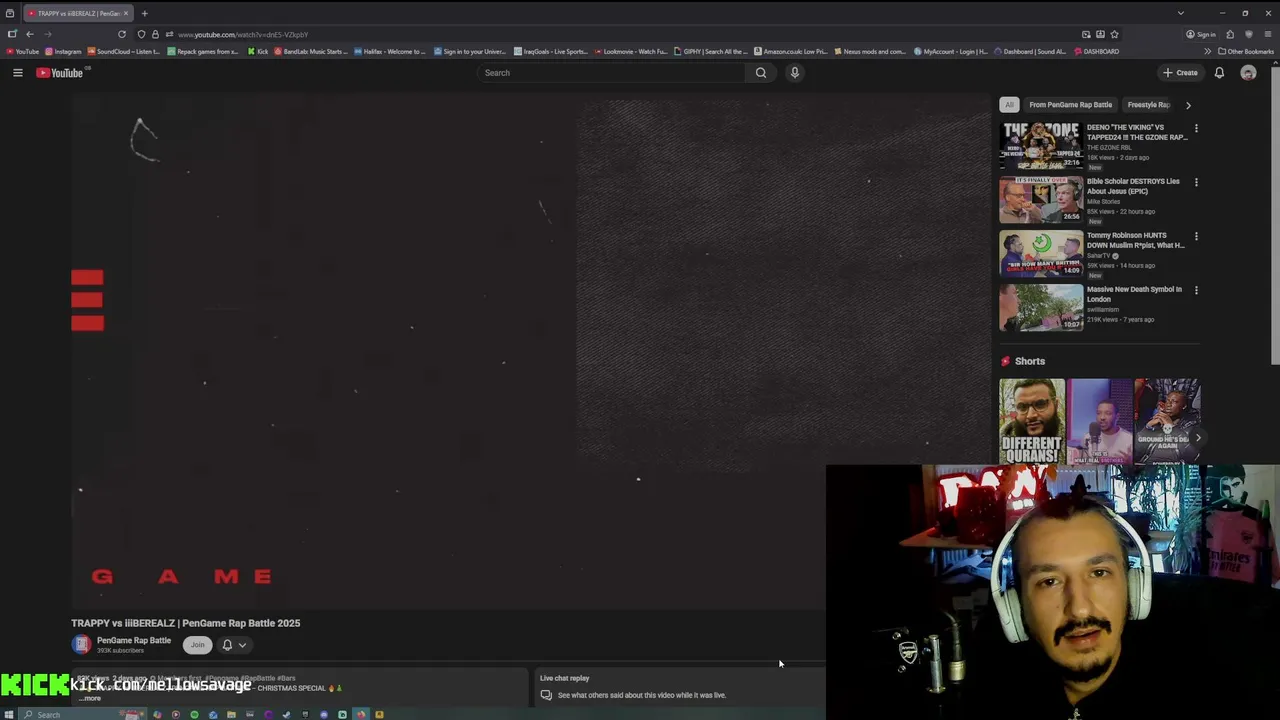Close the TRAPPY vs iiiBEREALZ browser tab

[126, 13]
